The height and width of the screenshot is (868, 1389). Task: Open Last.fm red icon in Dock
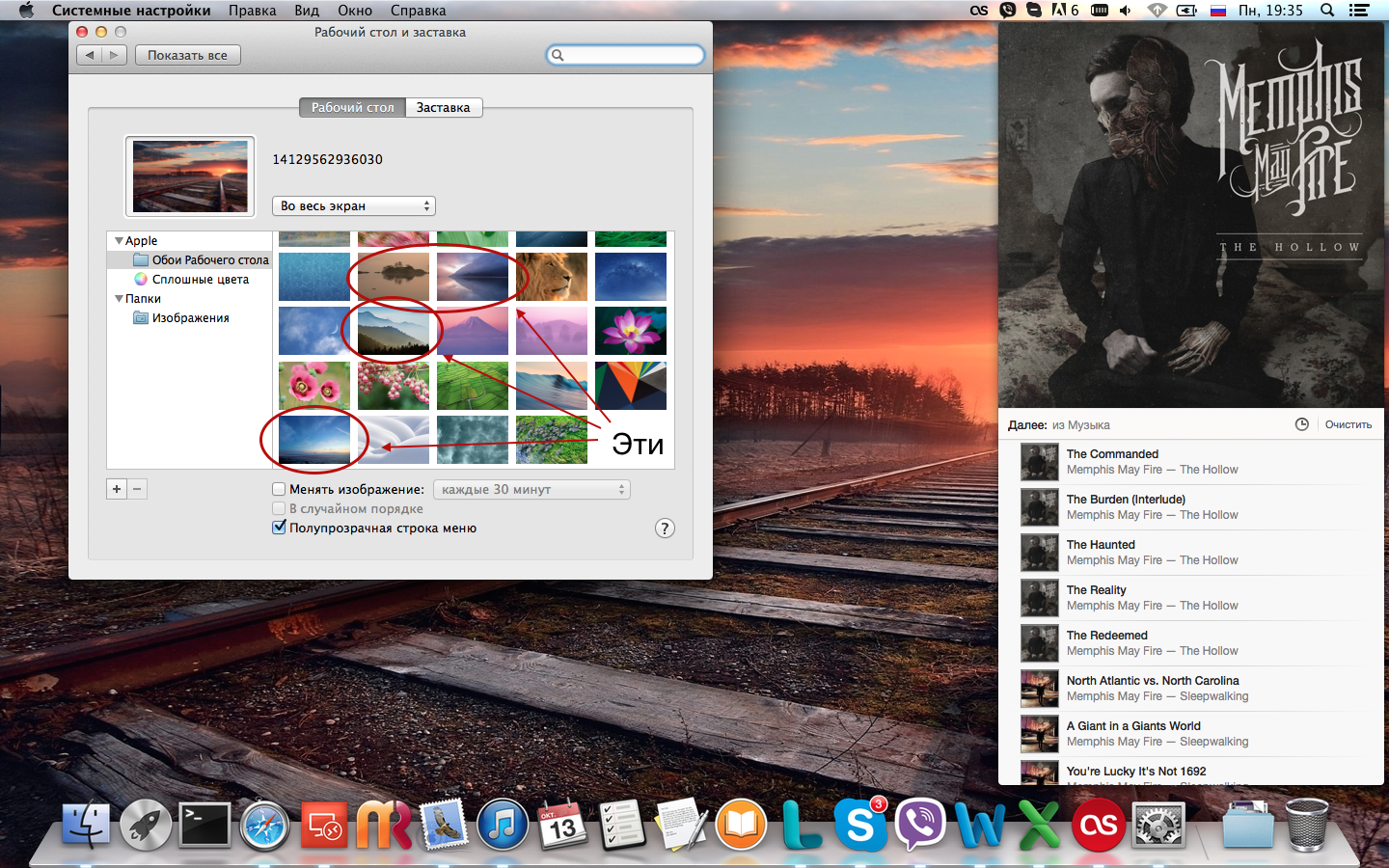(1099, 826)
